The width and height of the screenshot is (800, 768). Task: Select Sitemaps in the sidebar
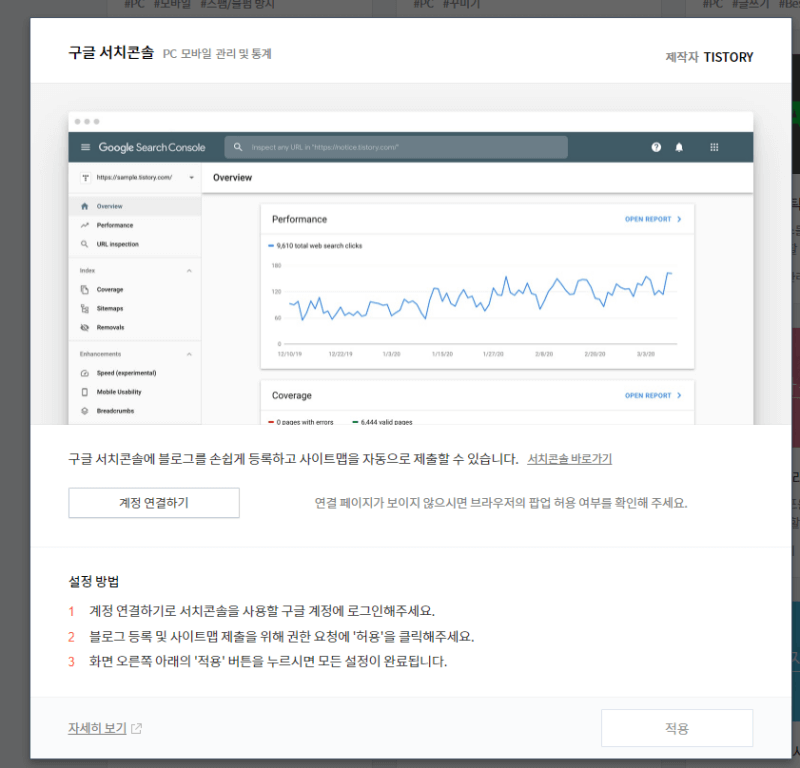(110, 309)
